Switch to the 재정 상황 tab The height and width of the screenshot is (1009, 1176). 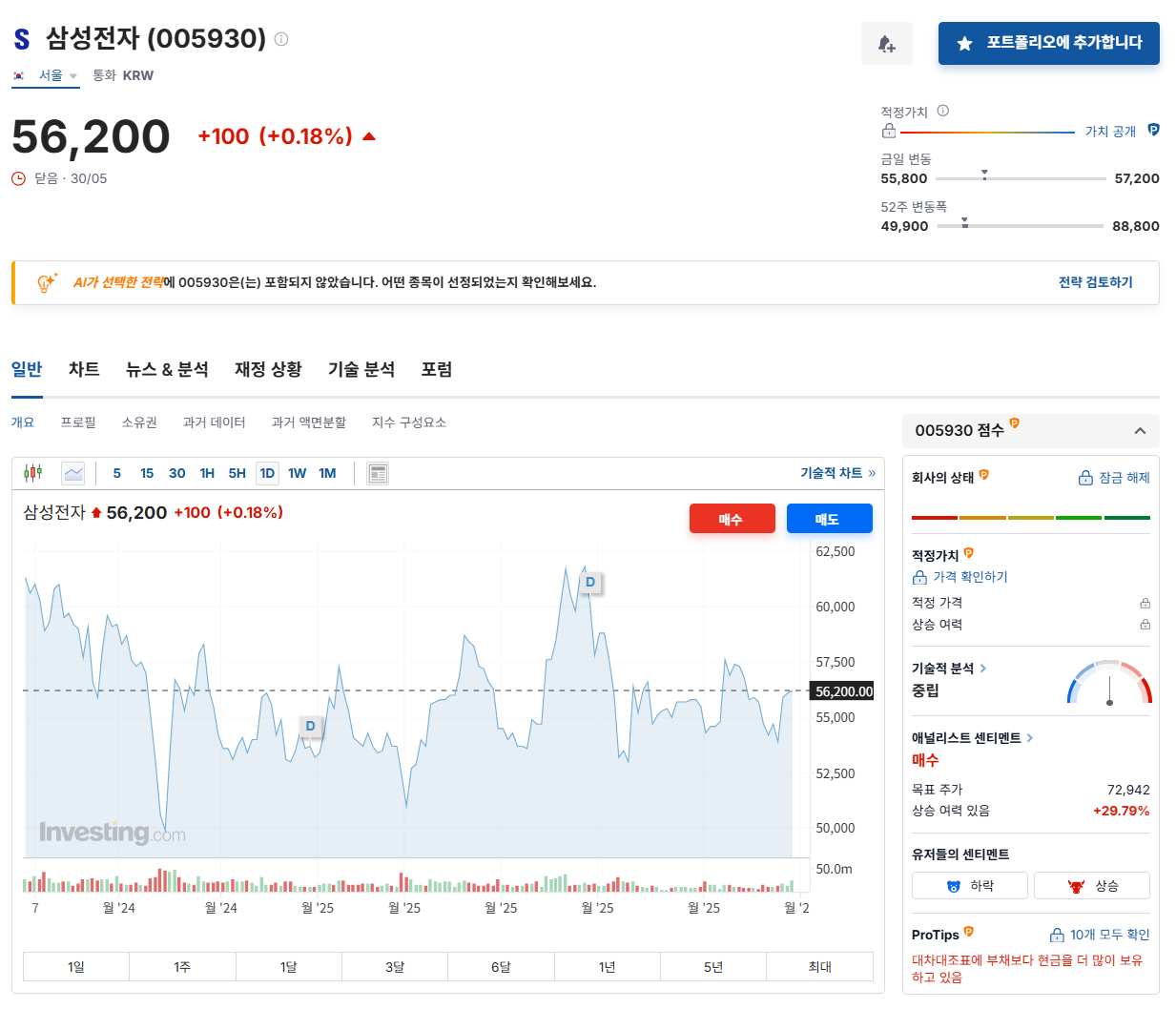coord(268,369)
